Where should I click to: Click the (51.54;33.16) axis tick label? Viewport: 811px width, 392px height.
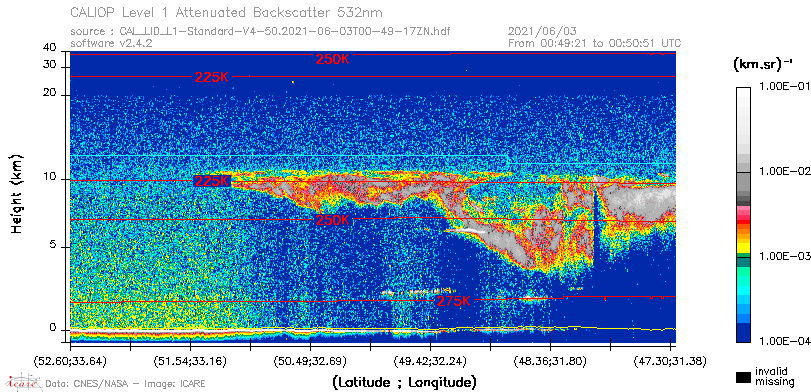pos(191,360)
